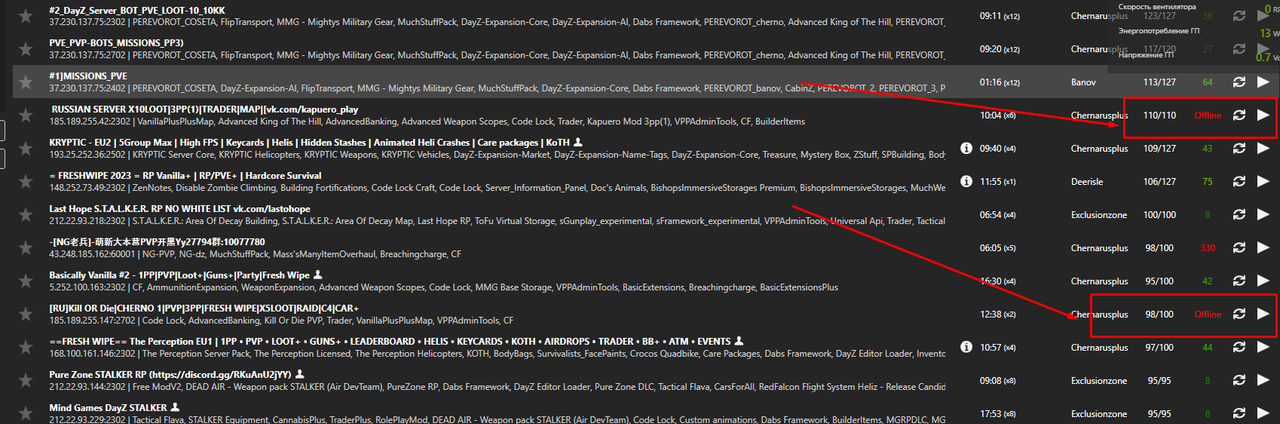The height and width of the screenshot is (424, 1280).
Task: Select FRESH WIPE The Perception EU1 title
Action: point(390,341)
